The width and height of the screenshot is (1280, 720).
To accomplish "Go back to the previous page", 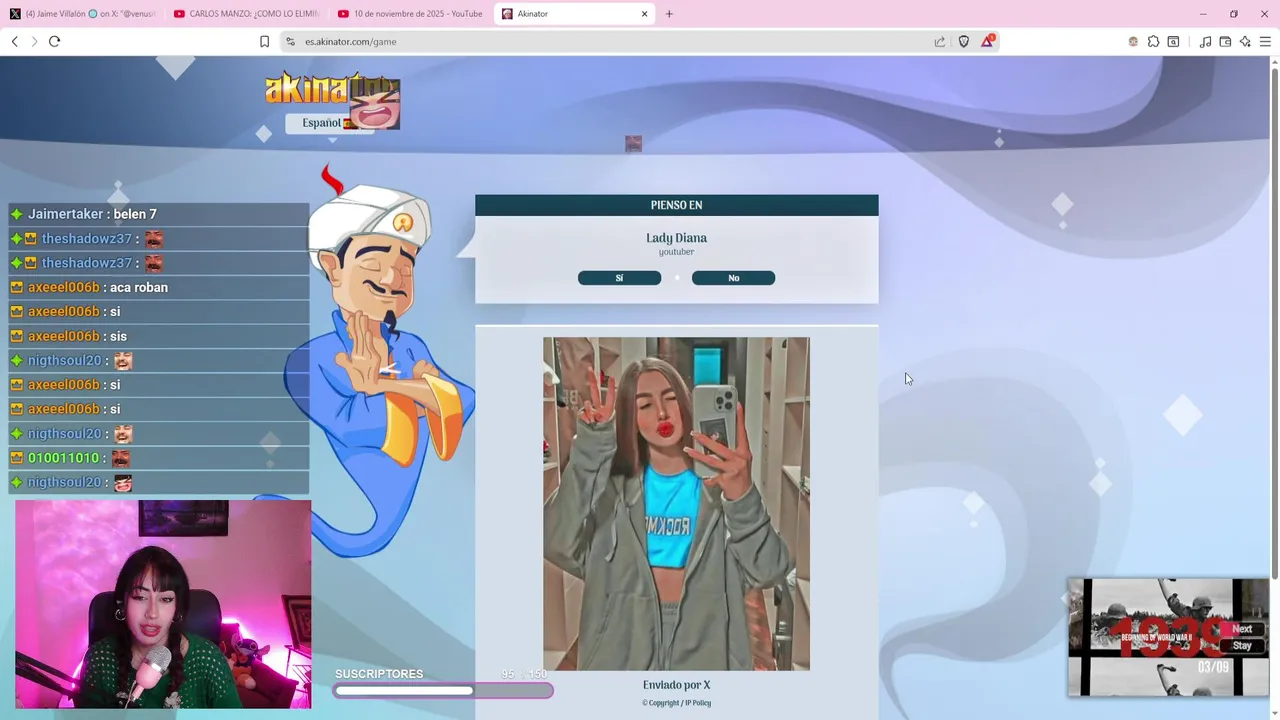I will pos(15,41).
